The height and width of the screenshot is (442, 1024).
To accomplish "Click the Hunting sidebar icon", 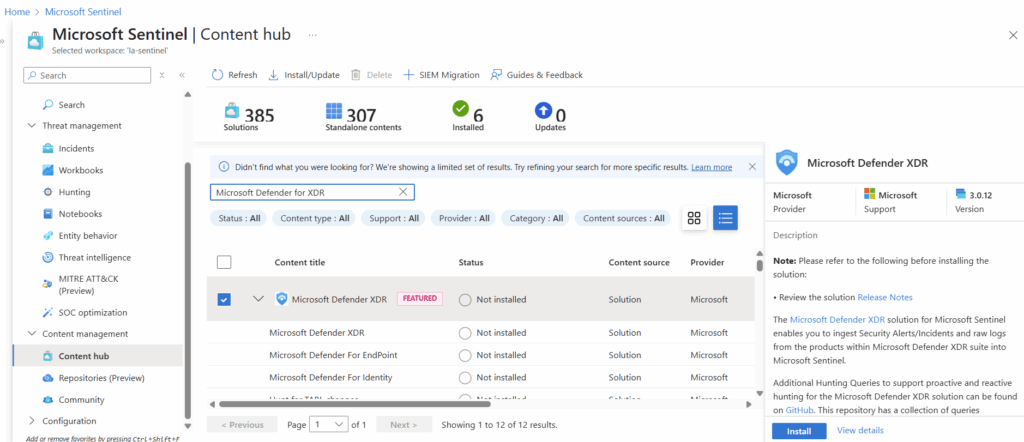I will point(48,192).
